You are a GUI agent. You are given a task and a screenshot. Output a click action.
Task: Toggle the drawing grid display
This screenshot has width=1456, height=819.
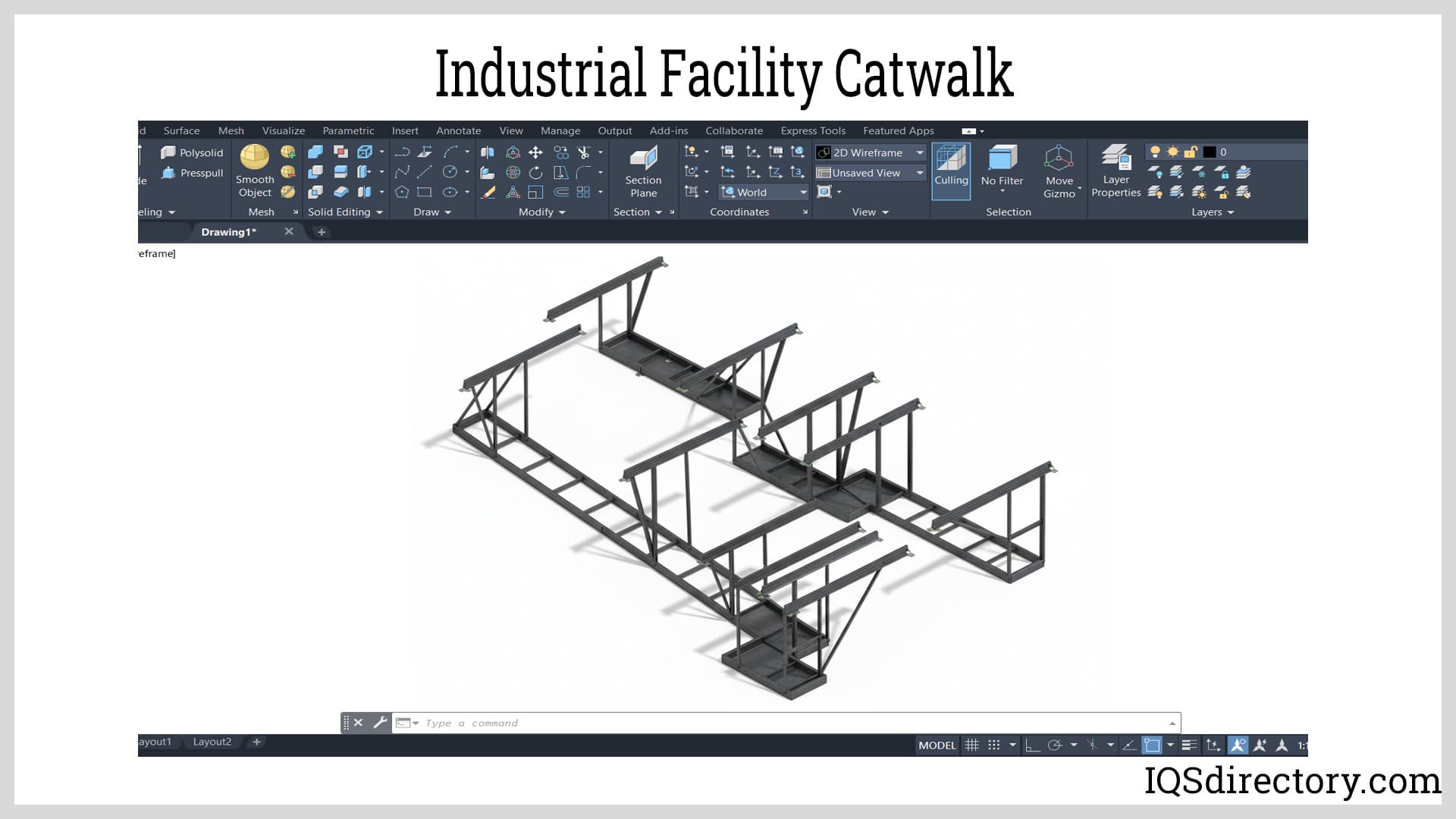973,745
